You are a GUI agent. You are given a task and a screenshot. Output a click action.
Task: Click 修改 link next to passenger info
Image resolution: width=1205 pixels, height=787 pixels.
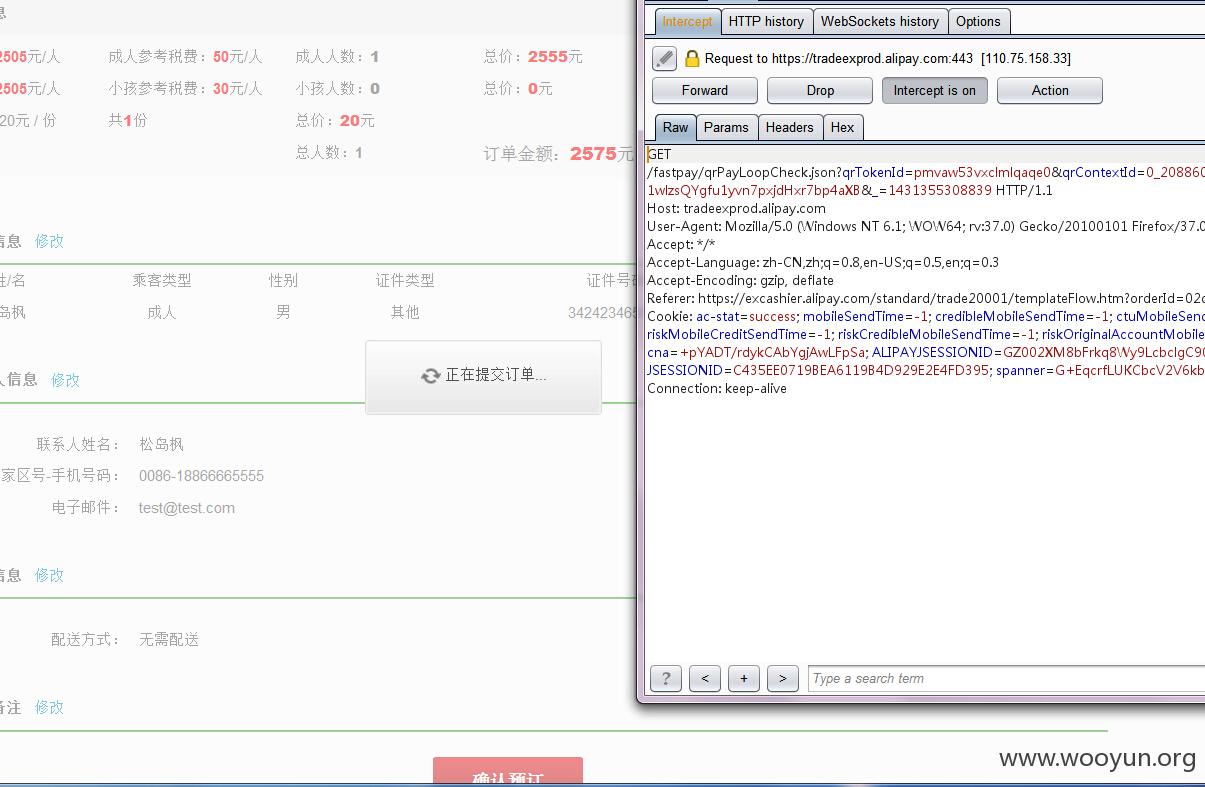tap(49, 241)
